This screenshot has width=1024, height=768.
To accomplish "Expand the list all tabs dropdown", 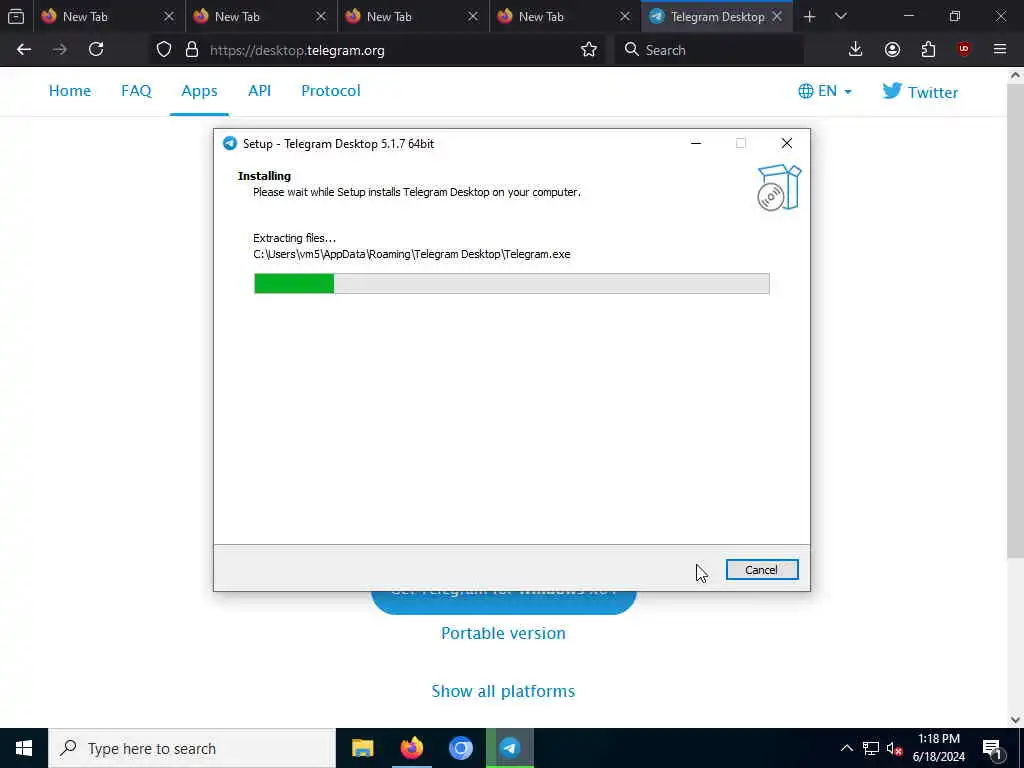I will point(840,17).
